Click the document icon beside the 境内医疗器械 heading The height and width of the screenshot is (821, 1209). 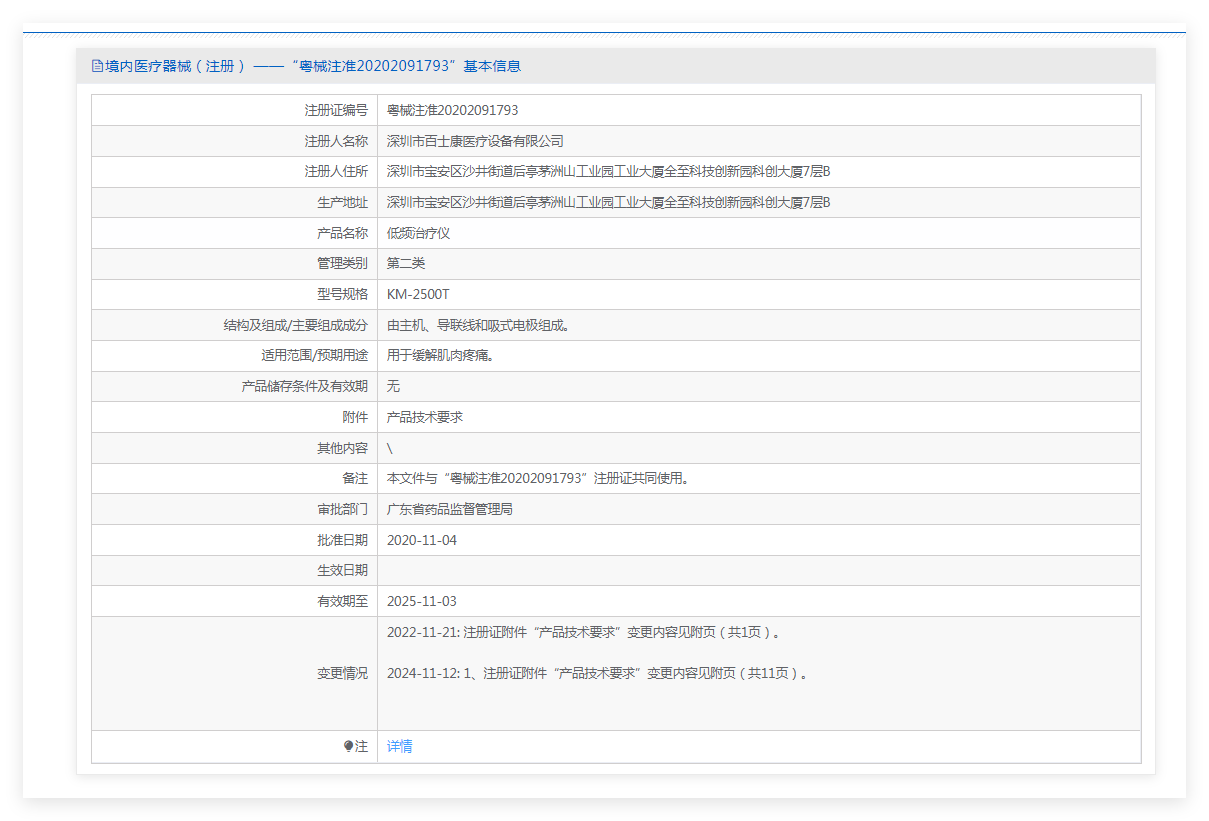tap(97, 66)
